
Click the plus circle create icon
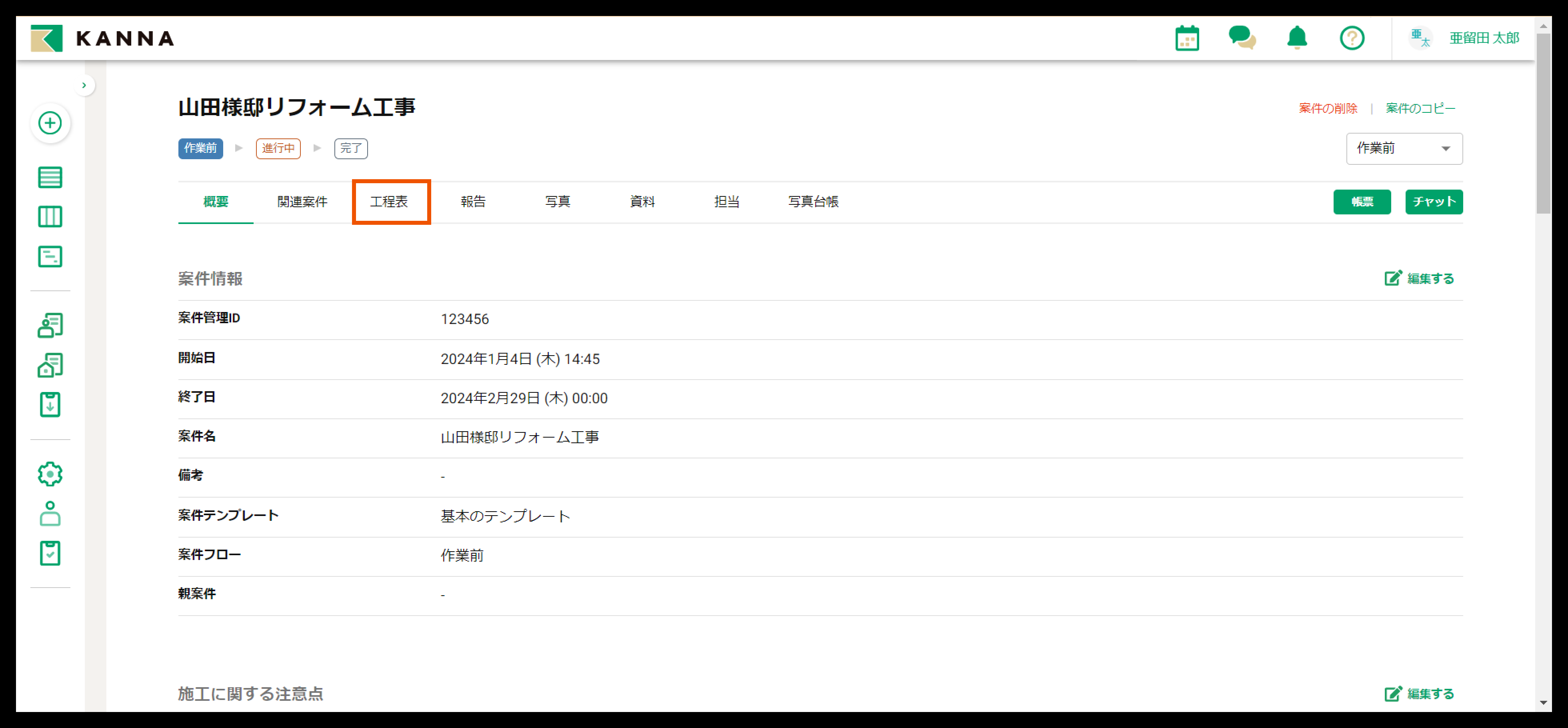point(50,123)
